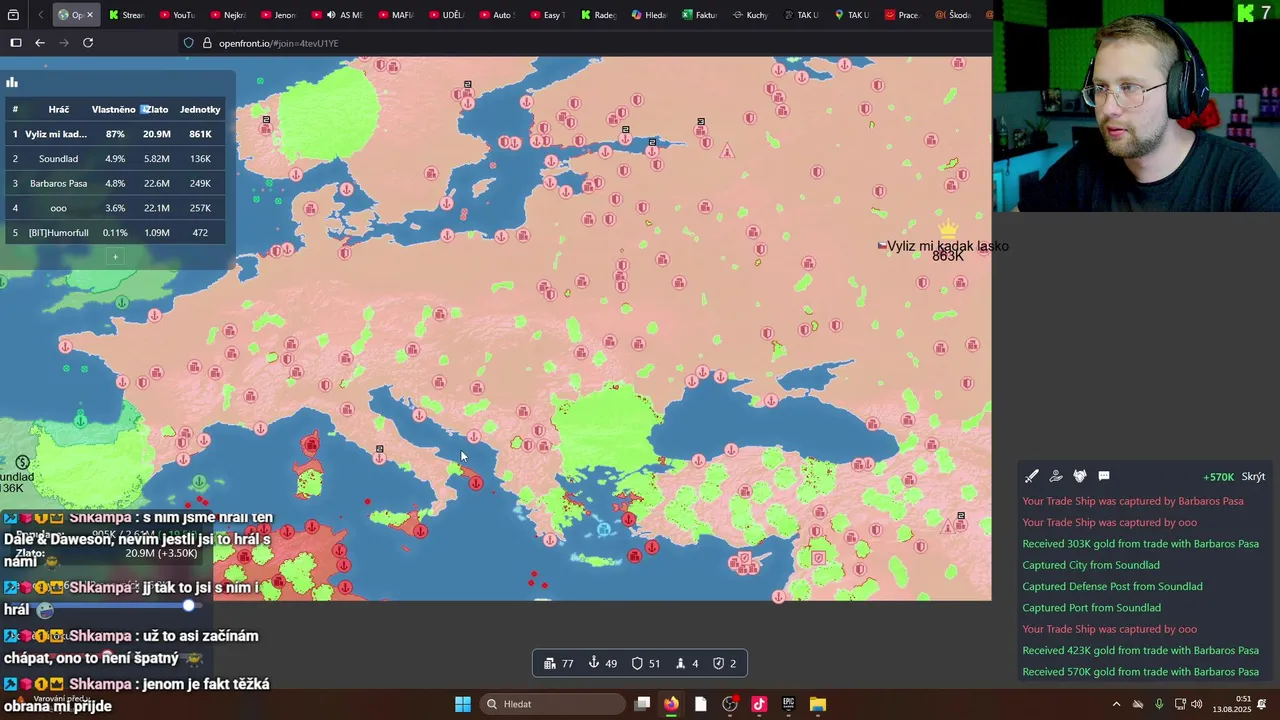The image size is (1280, 720).
Task: Switch to the AS ME audio tab
Action: tap(340, 15)
